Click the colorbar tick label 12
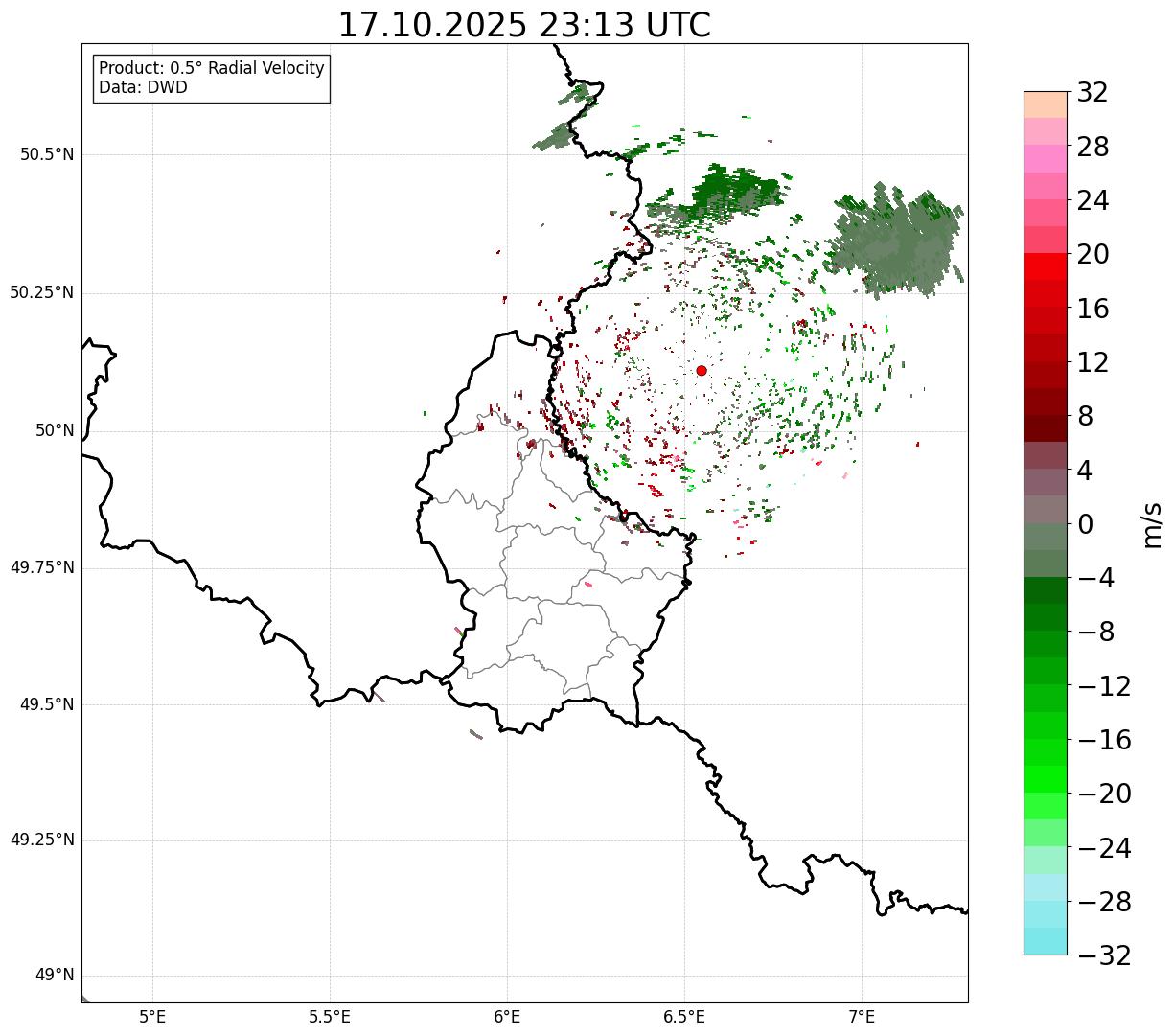This screenshot has width=1174, height=1036. pos(1093,362)
